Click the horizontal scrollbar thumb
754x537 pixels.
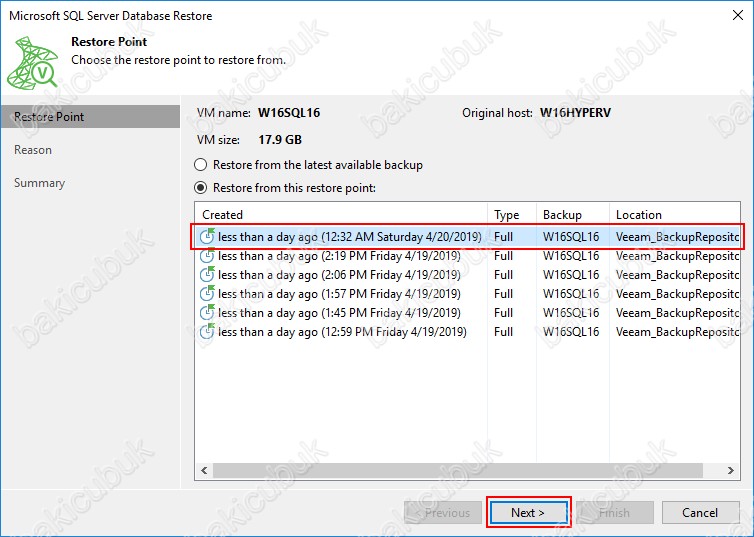click(x=458, y=470)
